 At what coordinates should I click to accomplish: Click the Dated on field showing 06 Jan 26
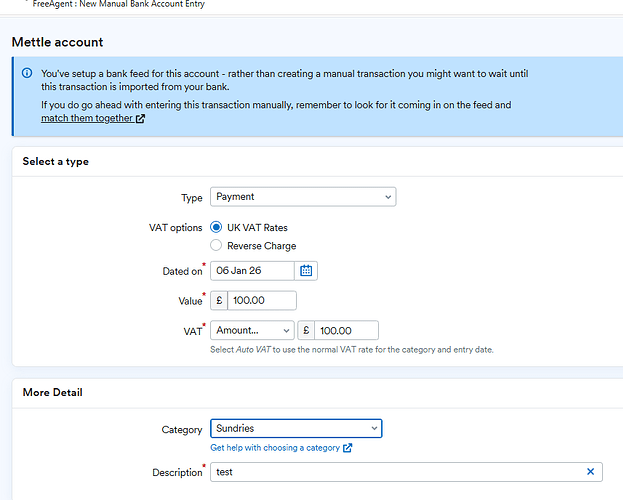point(252,271)
